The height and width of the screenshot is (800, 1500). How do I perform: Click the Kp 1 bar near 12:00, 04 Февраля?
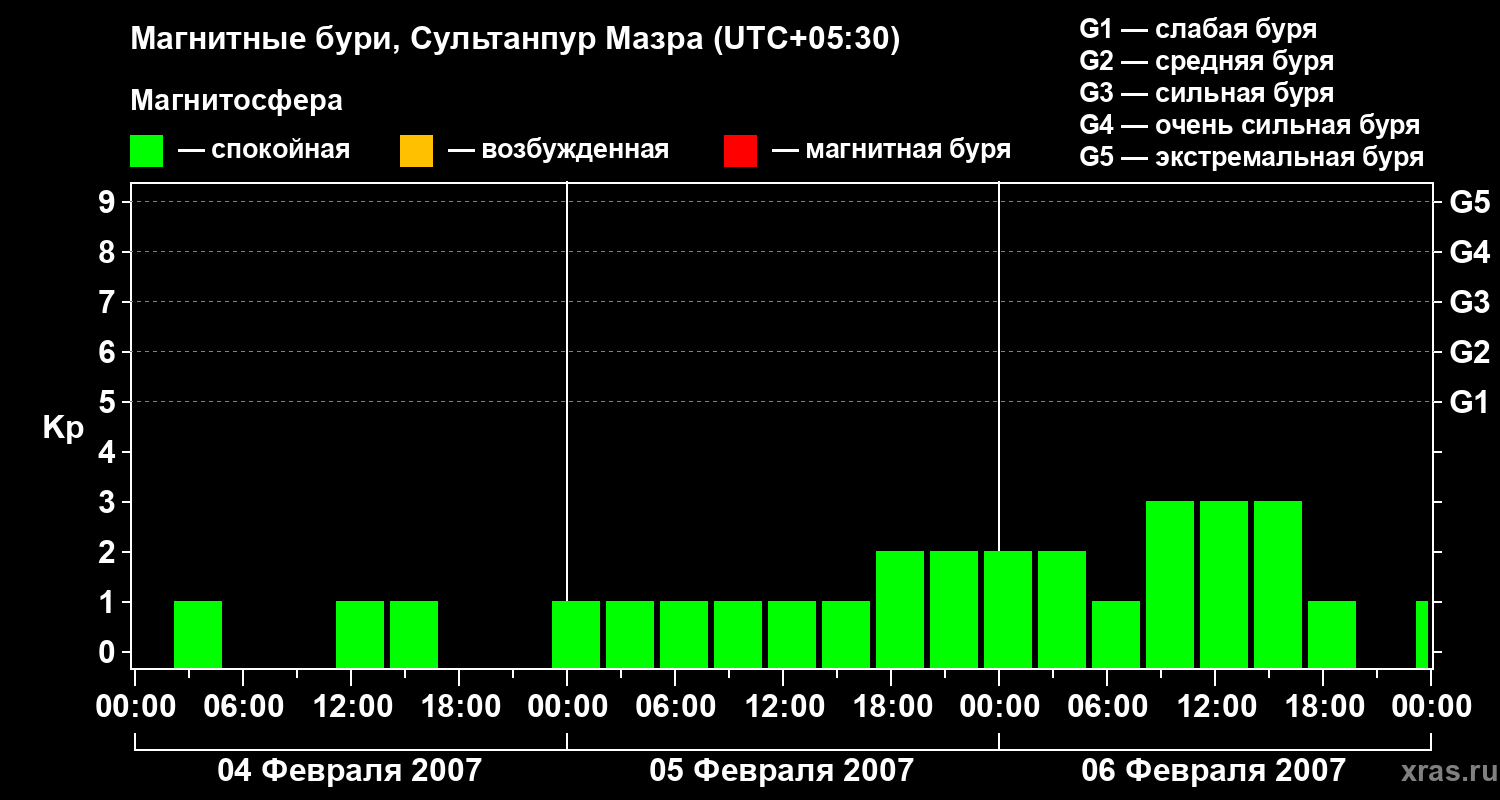(360, 634)
